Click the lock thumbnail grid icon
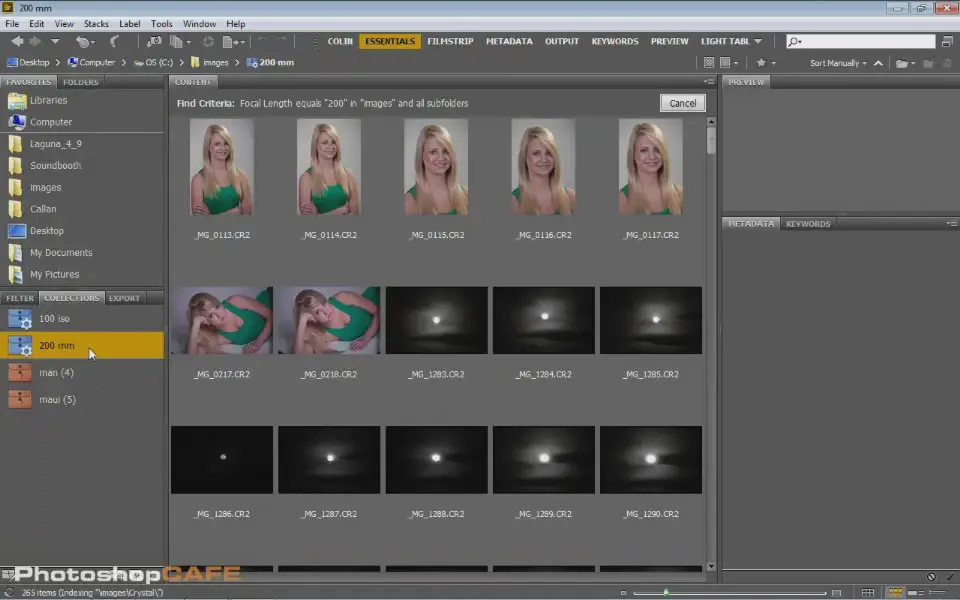The width and height of the screenshot is (960, 600). click(x=868, y=593)
